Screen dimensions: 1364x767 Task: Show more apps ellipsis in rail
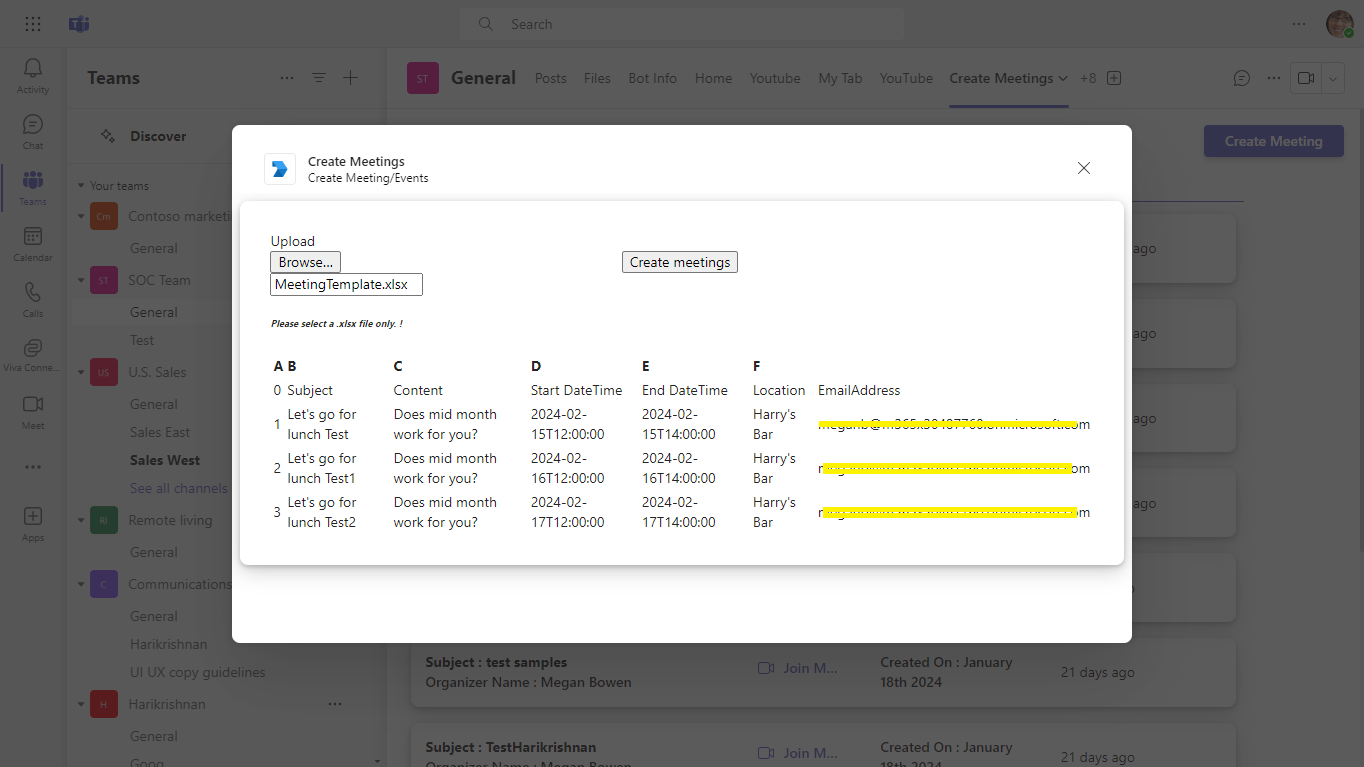[33, 467]
